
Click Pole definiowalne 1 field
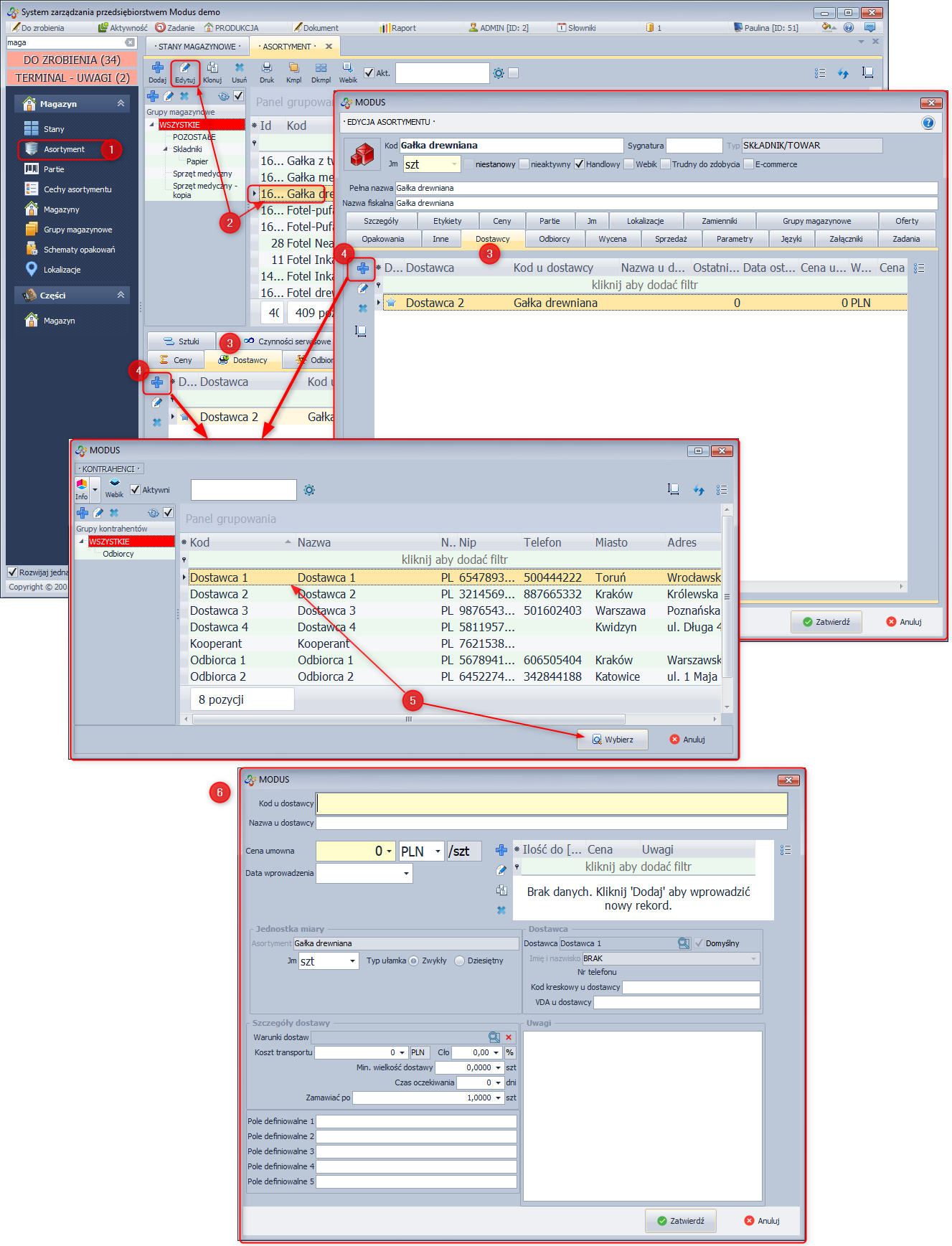[x=416, y=1121]
